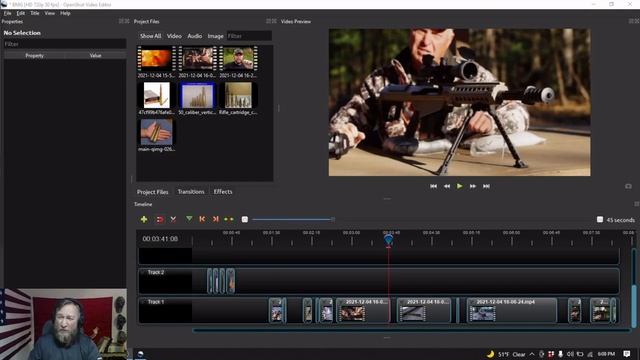Jump to Start playback button

tap(433, 186)
